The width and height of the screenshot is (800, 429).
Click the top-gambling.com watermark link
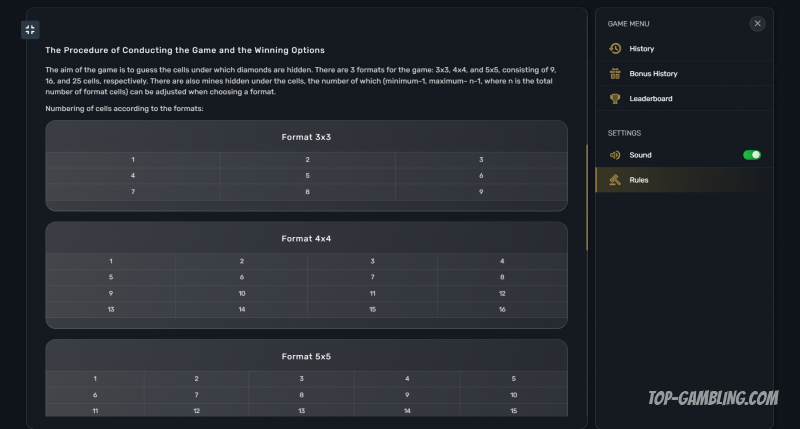point(713,398)
